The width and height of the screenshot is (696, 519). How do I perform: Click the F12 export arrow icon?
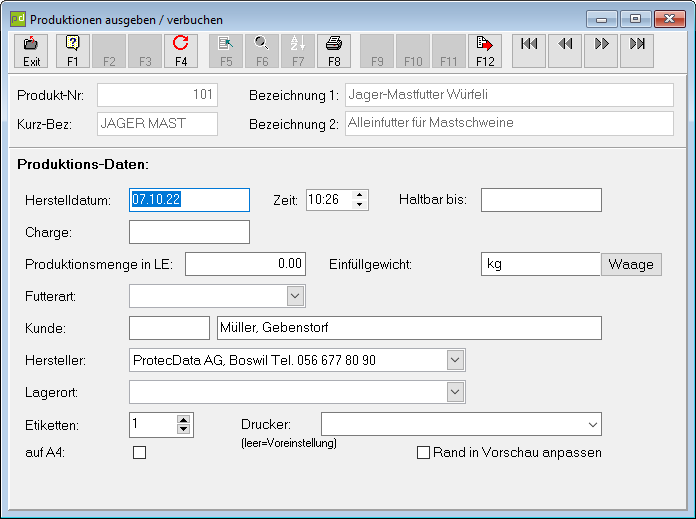485,51
